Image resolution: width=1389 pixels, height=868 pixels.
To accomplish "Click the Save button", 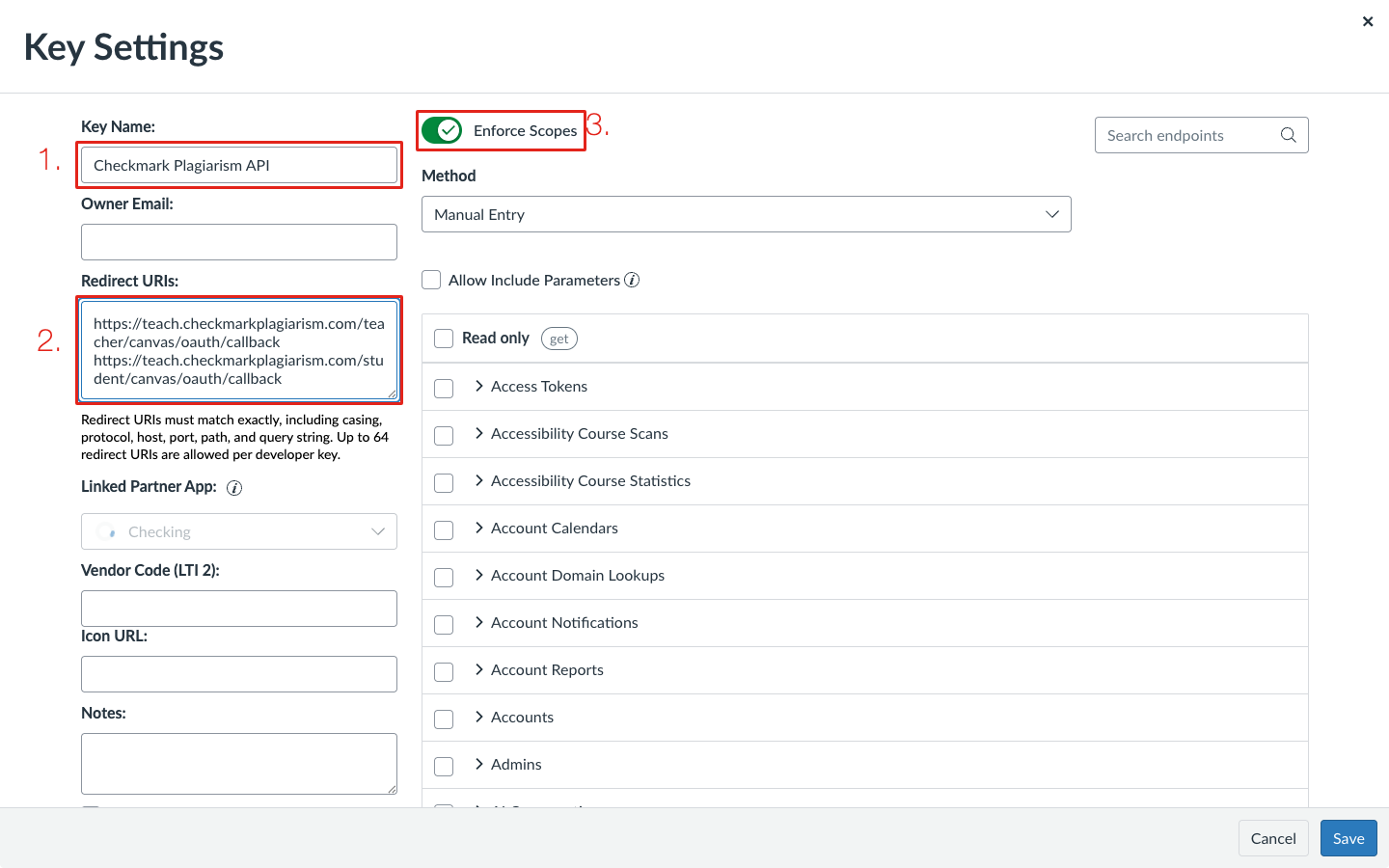I will pos(1348,838).
